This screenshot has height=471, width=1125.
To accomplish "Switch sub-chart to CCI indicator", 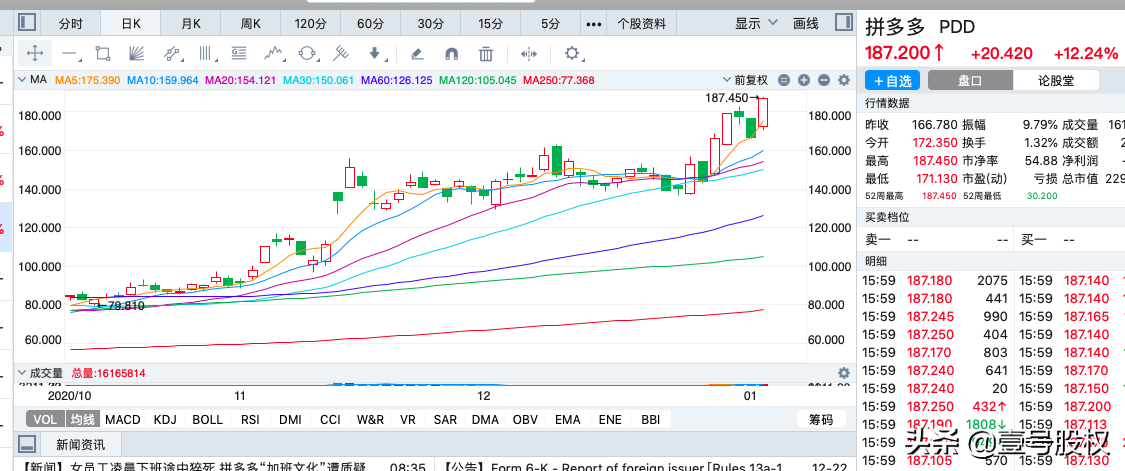I will pos(330,419).
